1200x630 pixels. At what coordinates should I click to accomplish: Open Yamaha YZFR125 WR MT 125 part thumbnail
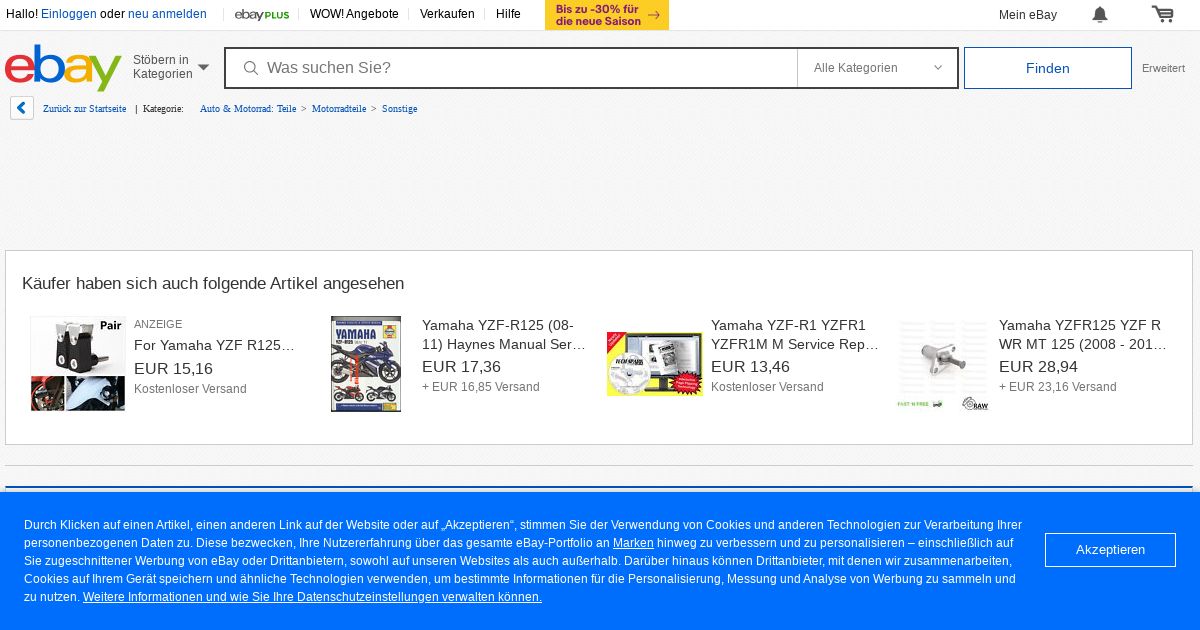943,364
